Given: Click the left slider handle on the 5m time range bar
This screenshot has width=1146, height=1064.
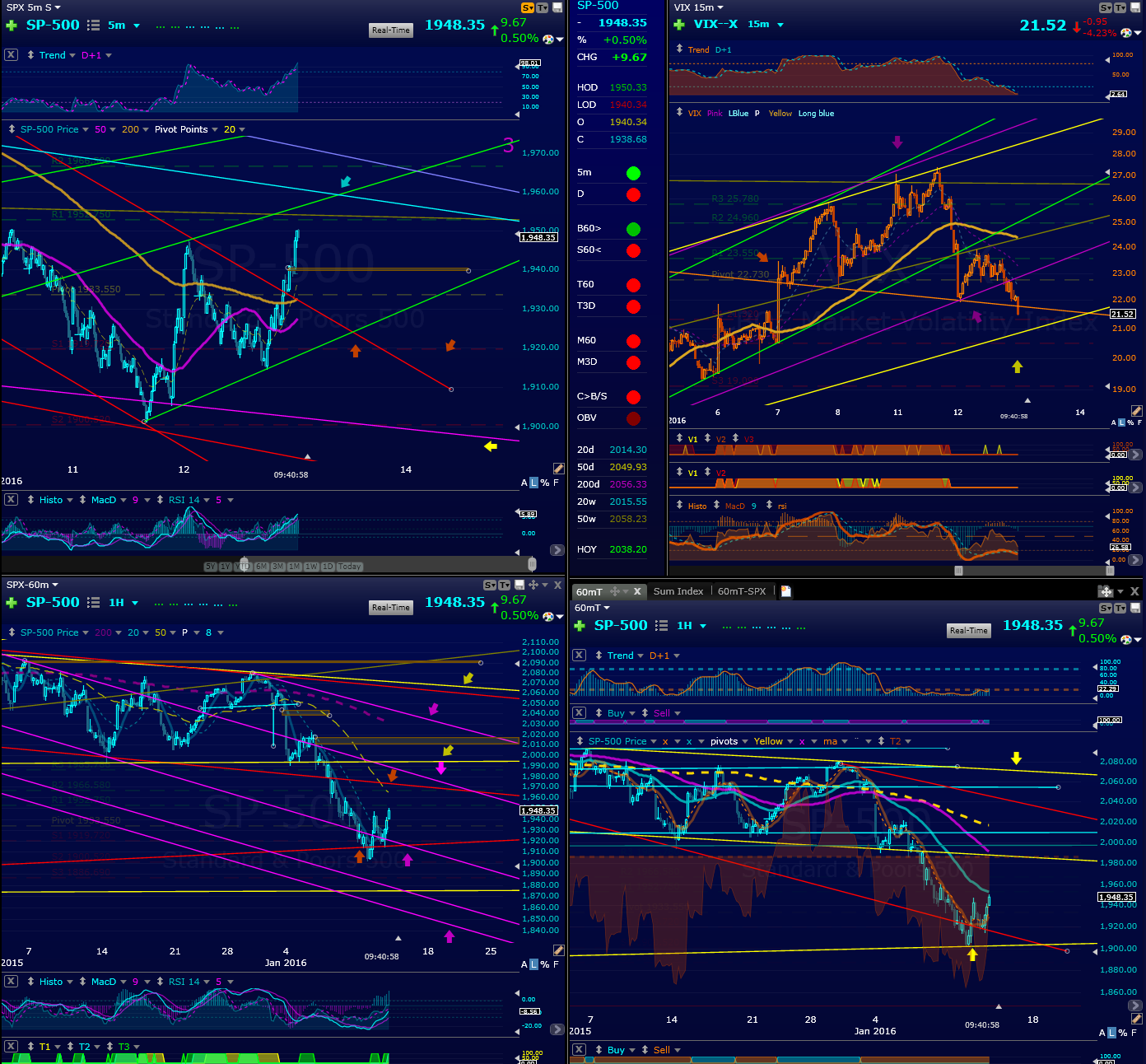Looking at the screenshot, I should (x=244, y=564).
